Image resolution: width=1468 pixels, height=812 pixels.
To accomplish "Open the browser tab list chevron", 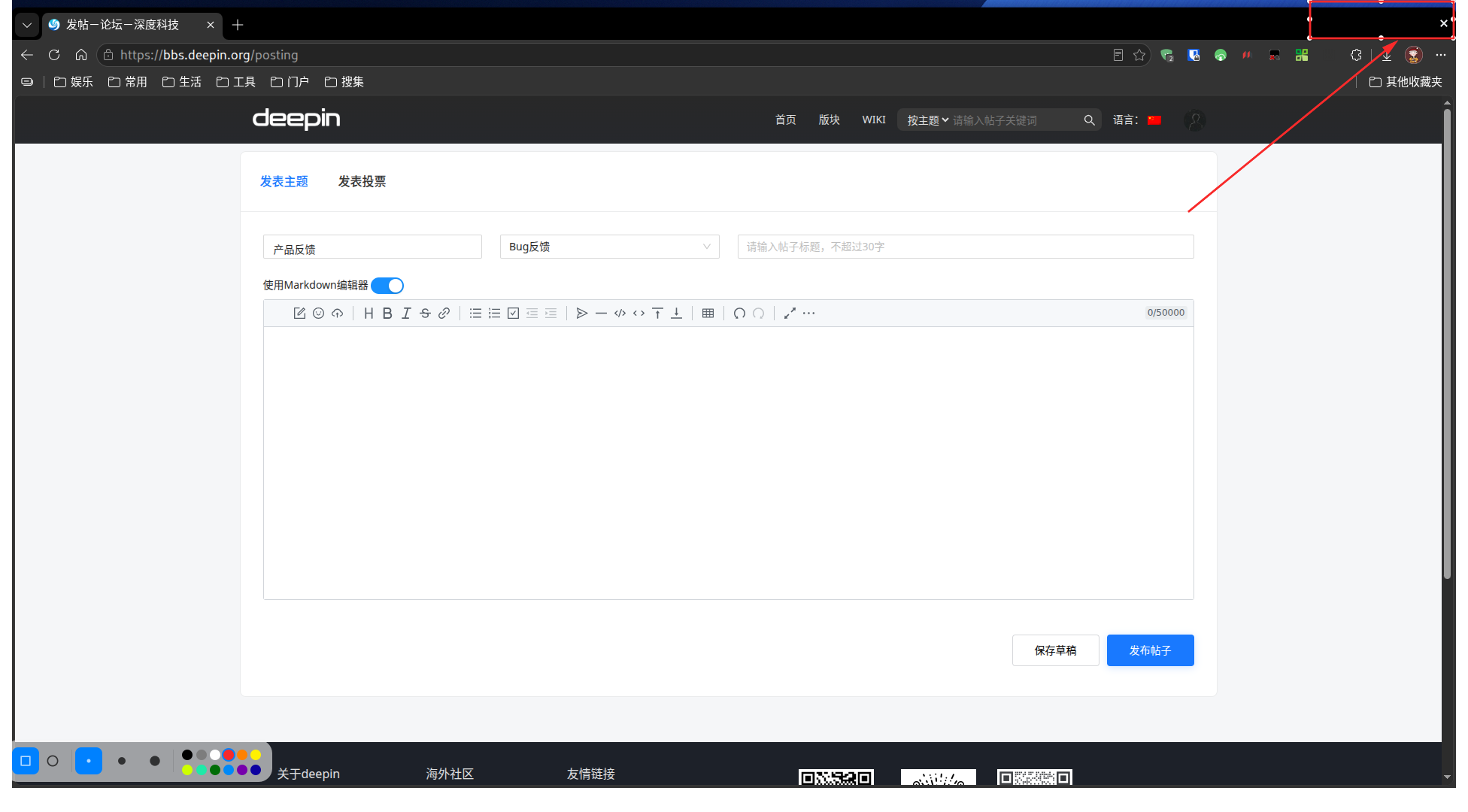I will click(27, 25).
